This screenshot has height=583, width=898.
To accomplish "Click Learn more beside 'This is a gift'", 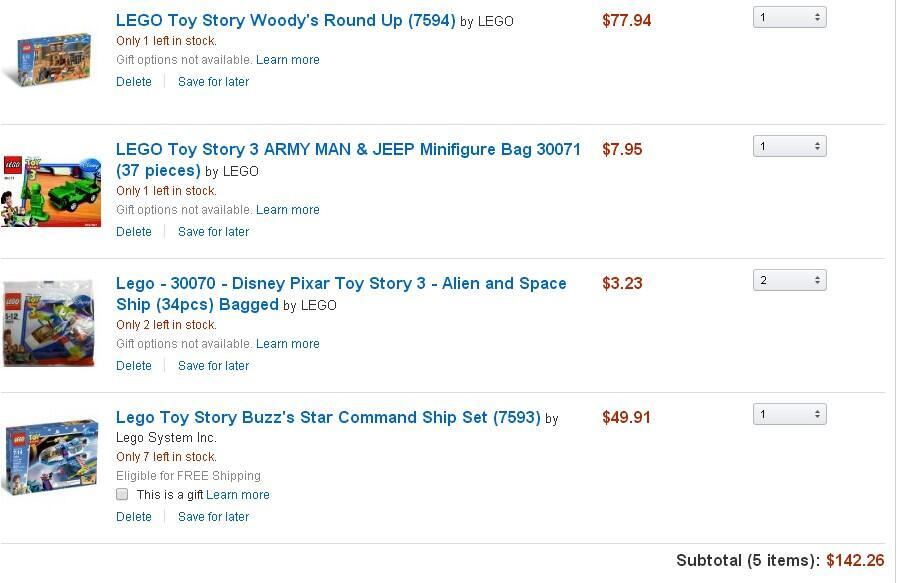I will click(x=238, y=495).
